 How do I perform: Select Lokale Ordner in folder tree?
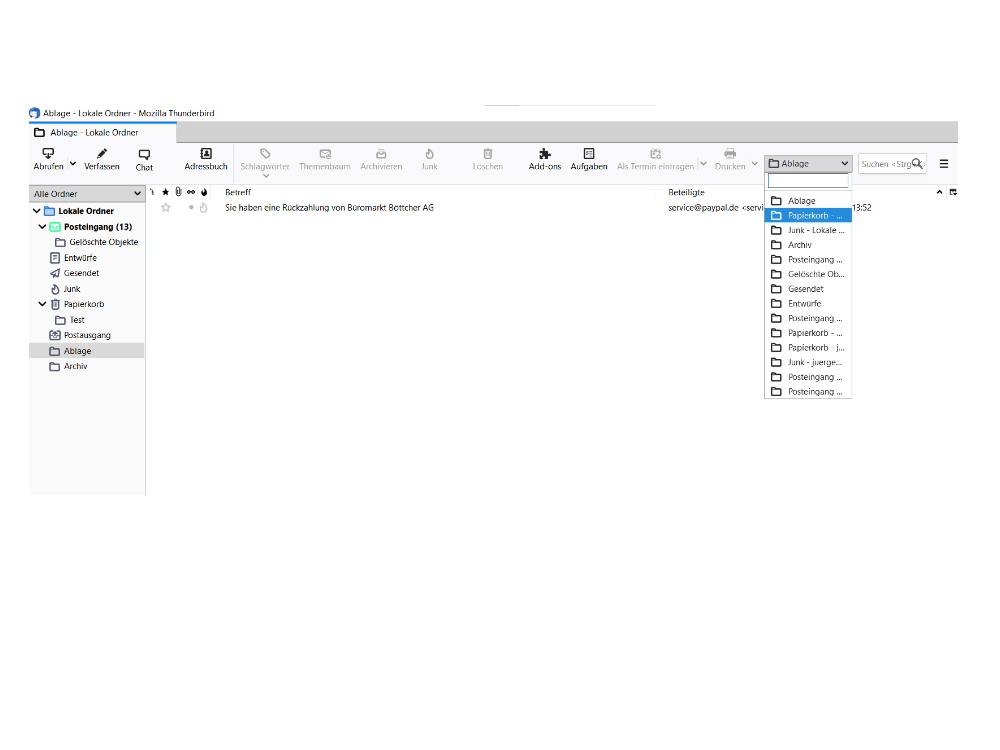coord(86,211)
